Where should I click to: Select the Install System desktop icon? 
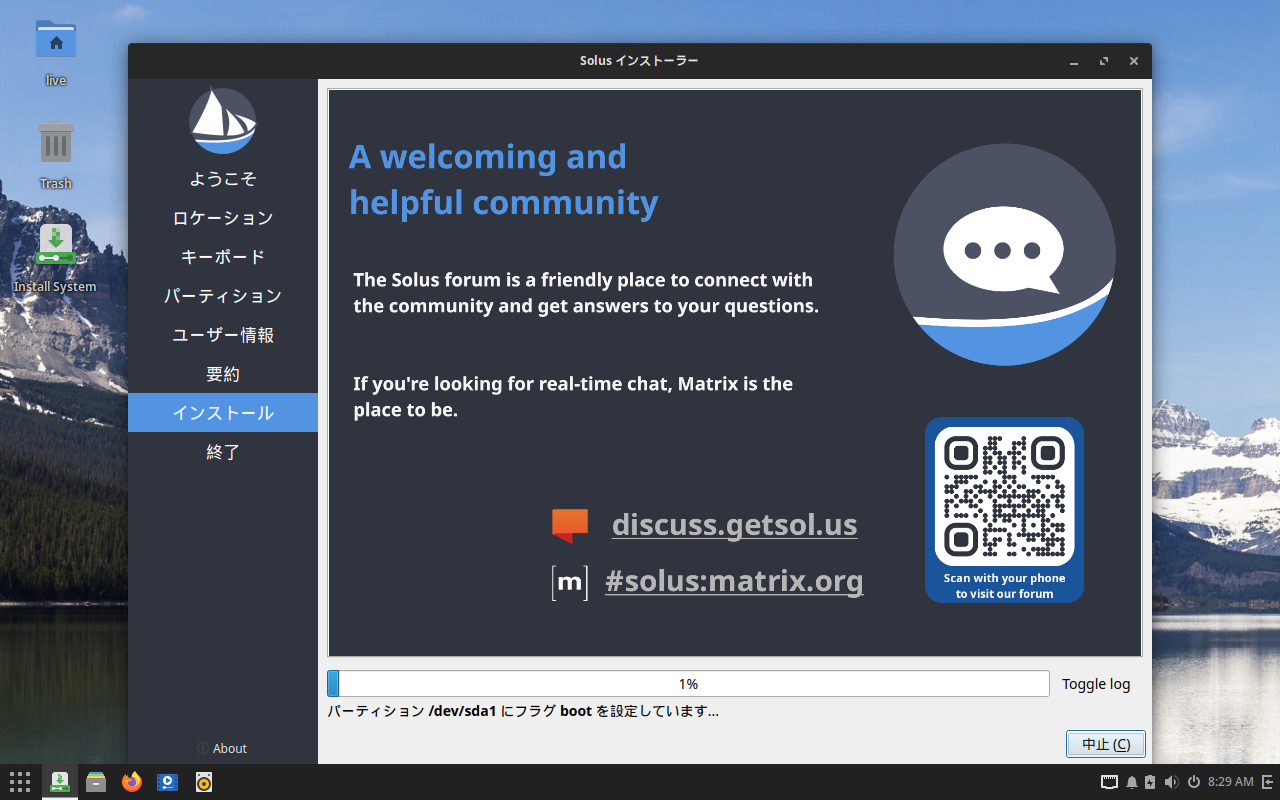[x=56, y=258]
